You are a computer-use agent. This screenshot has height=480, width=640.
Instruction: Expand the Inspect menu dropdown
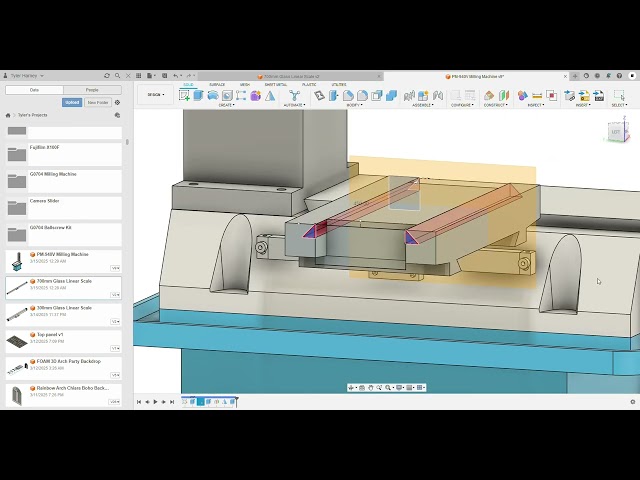[x=536, y=105]
